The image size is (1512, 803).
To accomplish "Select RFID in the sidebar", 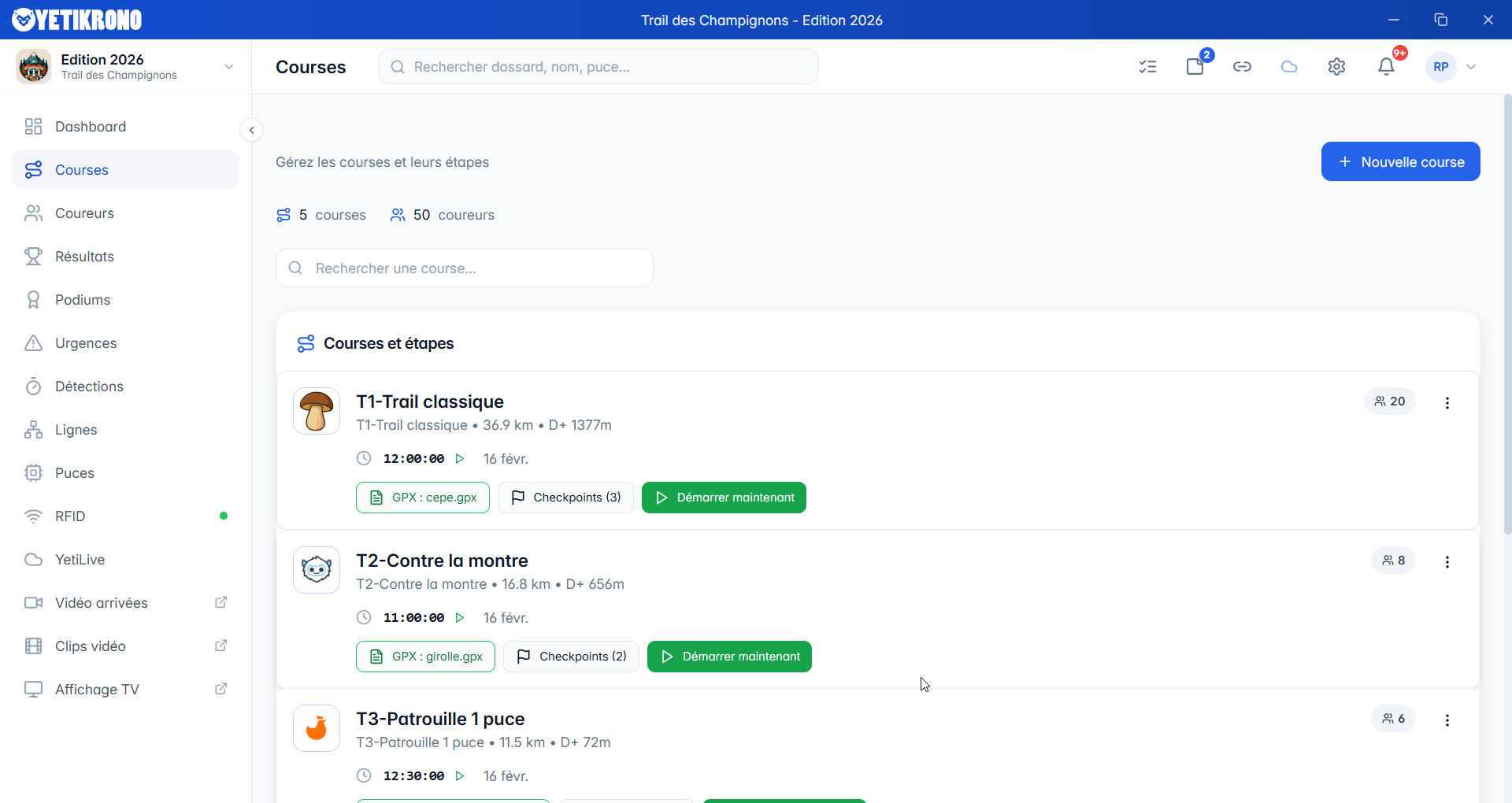I will point(70,516).
